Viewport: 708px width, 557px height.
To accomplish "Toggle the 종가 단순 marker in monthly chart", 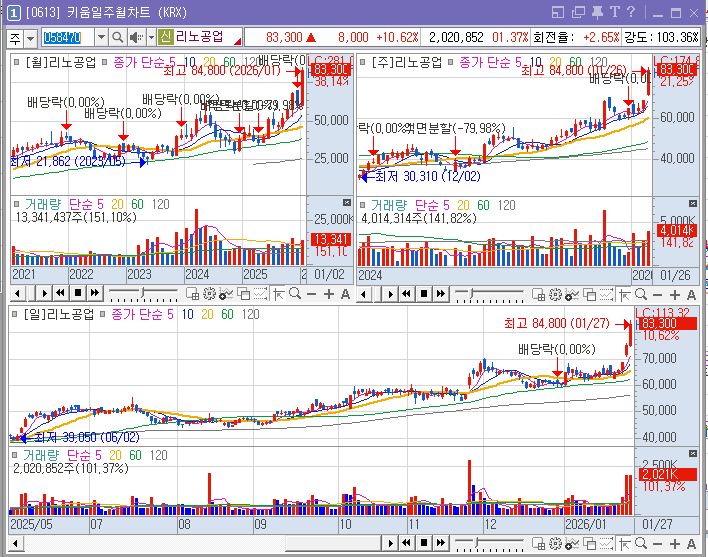I will 105,62.
